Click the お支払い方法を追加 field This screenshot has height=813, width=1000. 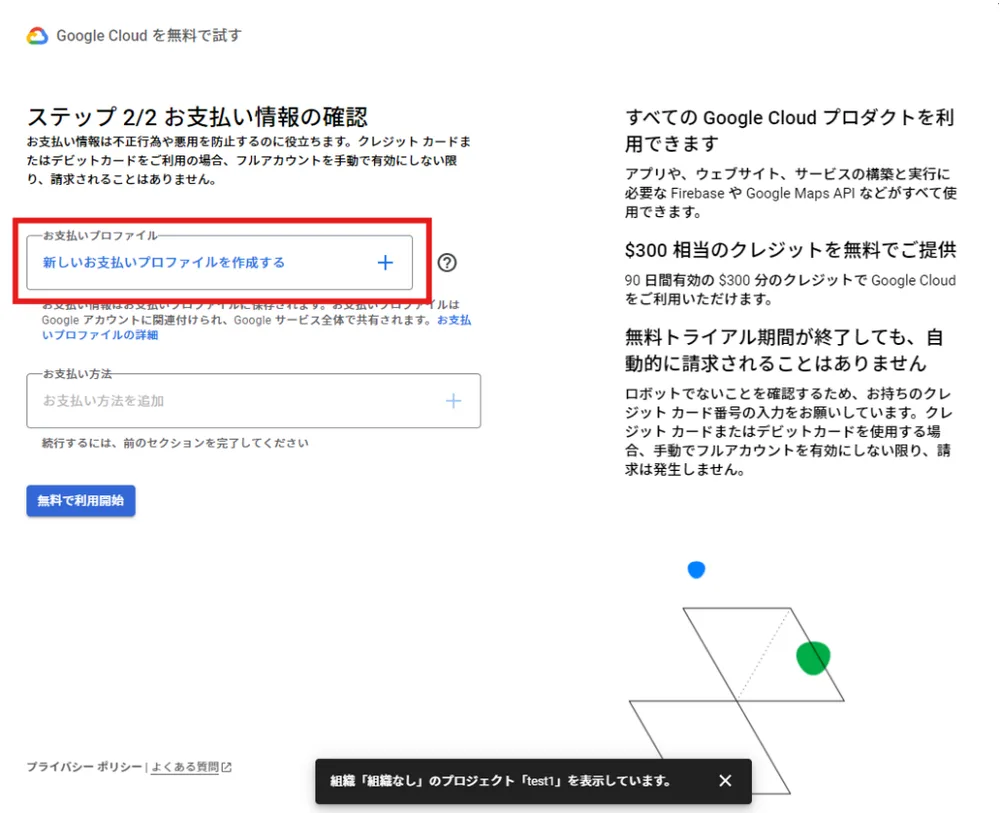click(x=254, y=400)
